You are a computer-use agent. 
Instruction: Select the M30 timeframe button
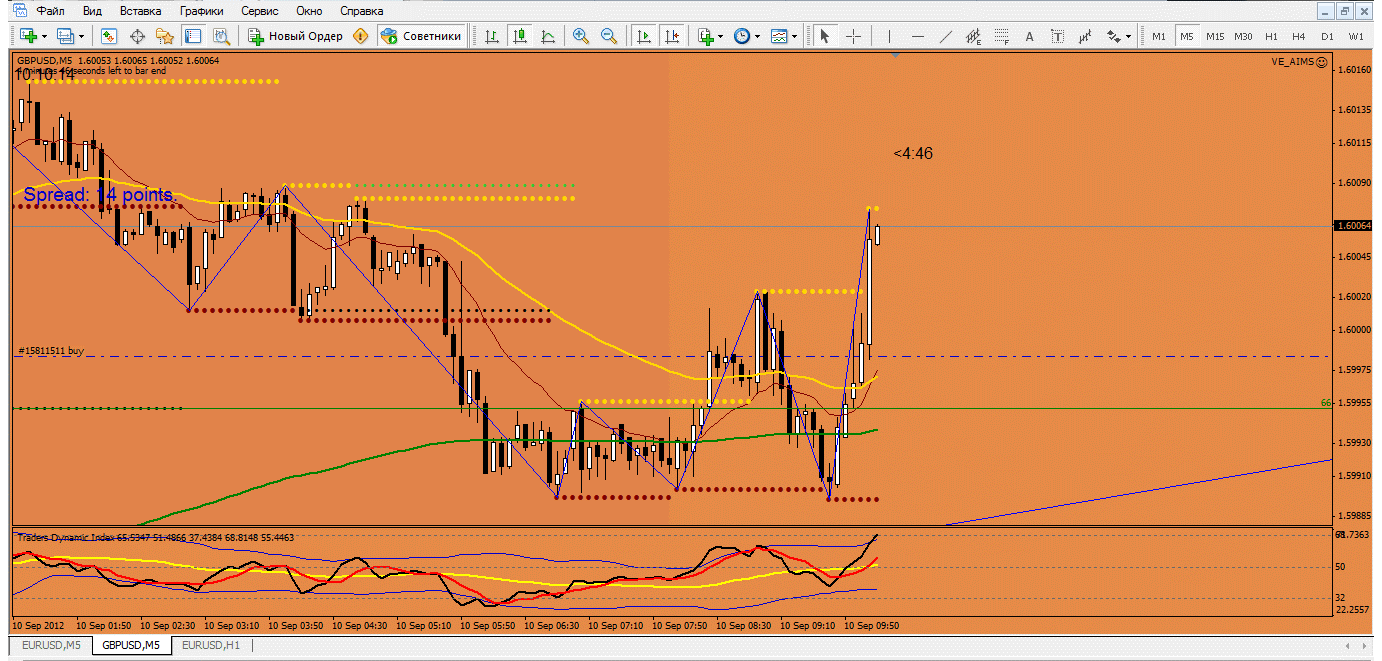pos(1243,36)
